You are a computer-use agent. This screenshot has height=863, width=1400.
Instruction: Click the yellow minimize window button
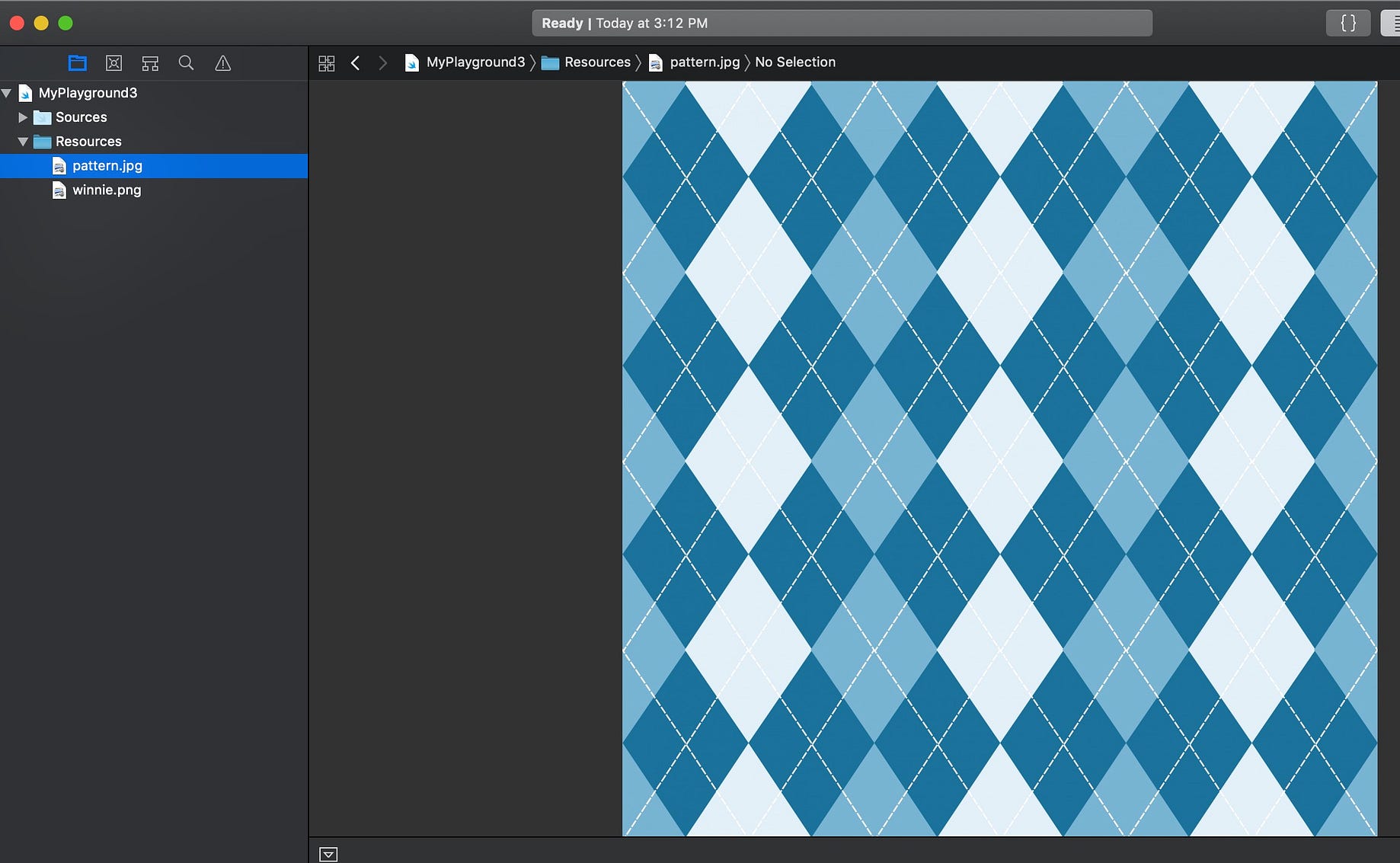pos(41,23)
